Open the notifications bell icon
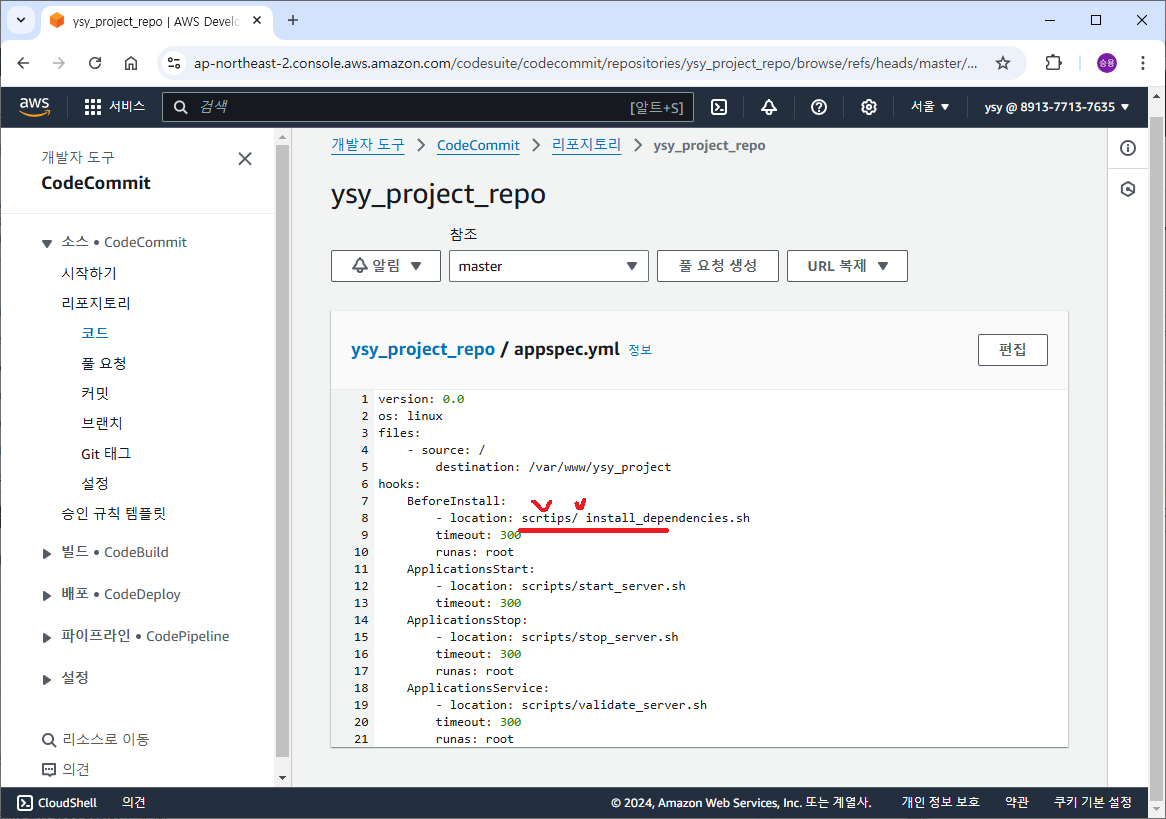 (x=769, y=107)
